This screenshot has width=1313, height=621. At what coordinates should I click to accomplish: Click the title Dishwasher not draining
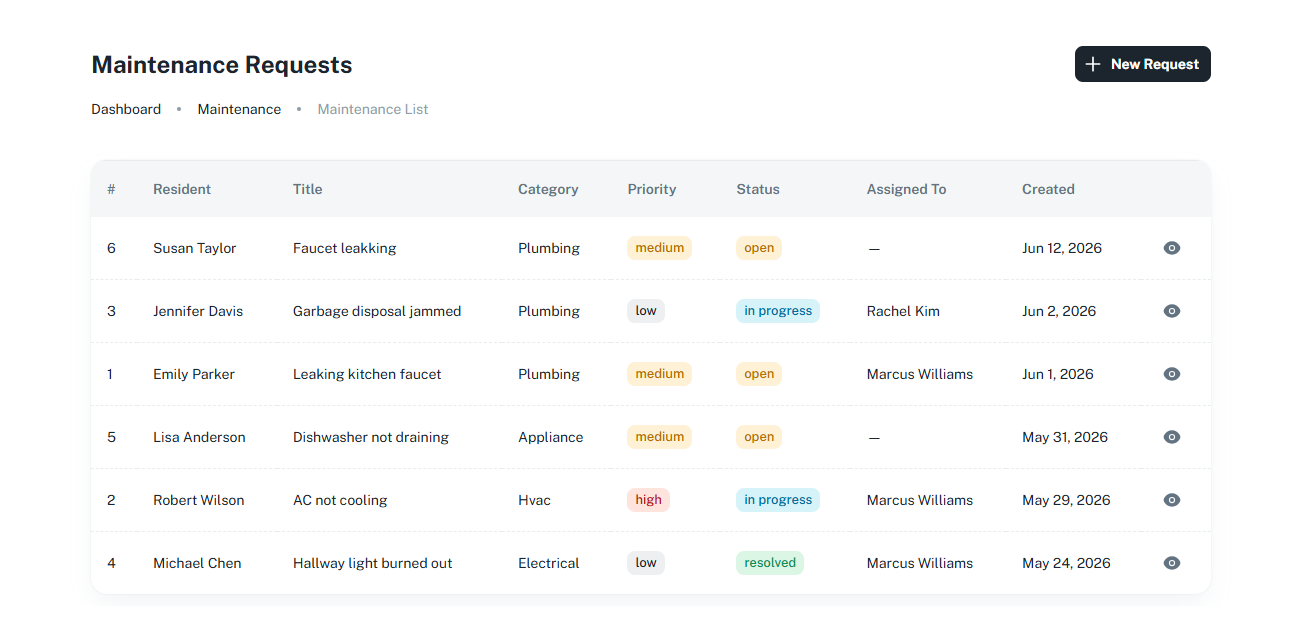pos(371,437)
